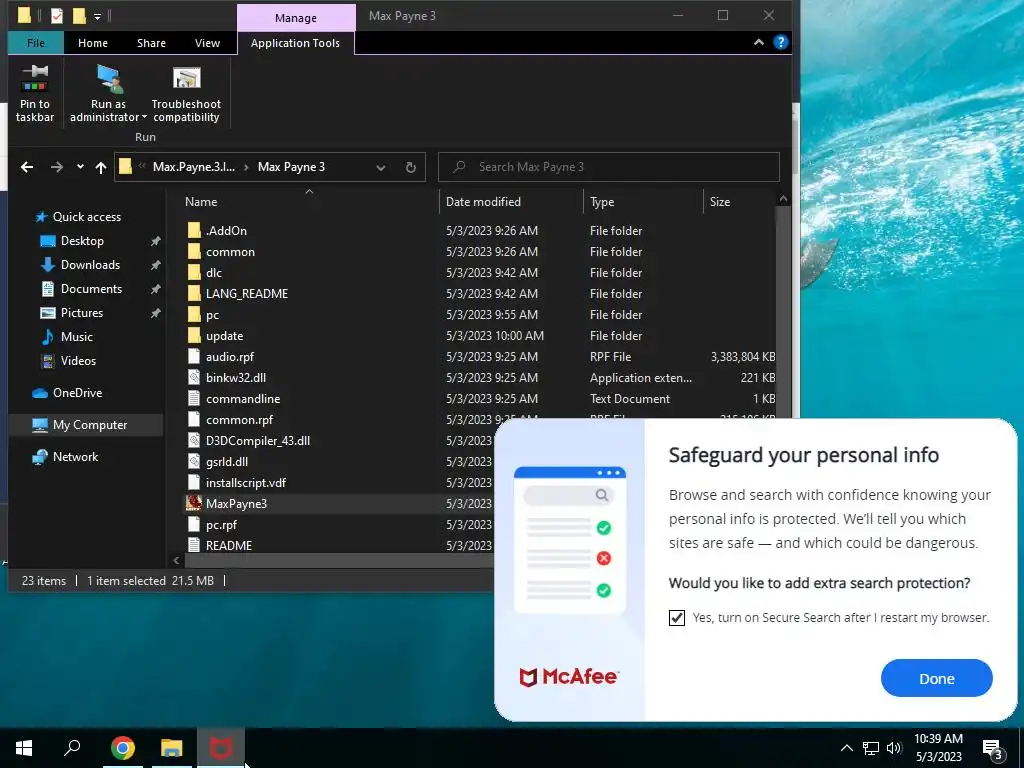The height and width of the screenshot is (768, 1024).
Task: Open Troubleshoot compatibility tool
Action: coord(186,94)
